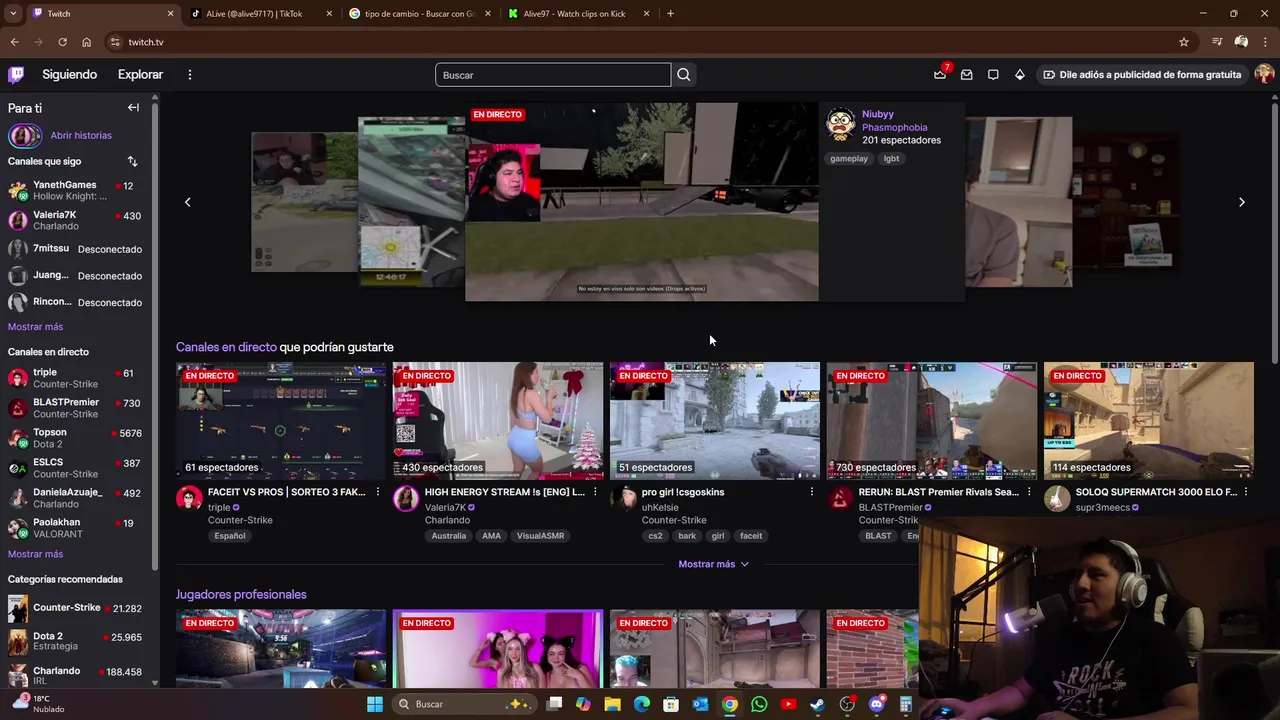
Task: Click the Windows taskbar Buscar search box
Action: [x=465, y=704]
